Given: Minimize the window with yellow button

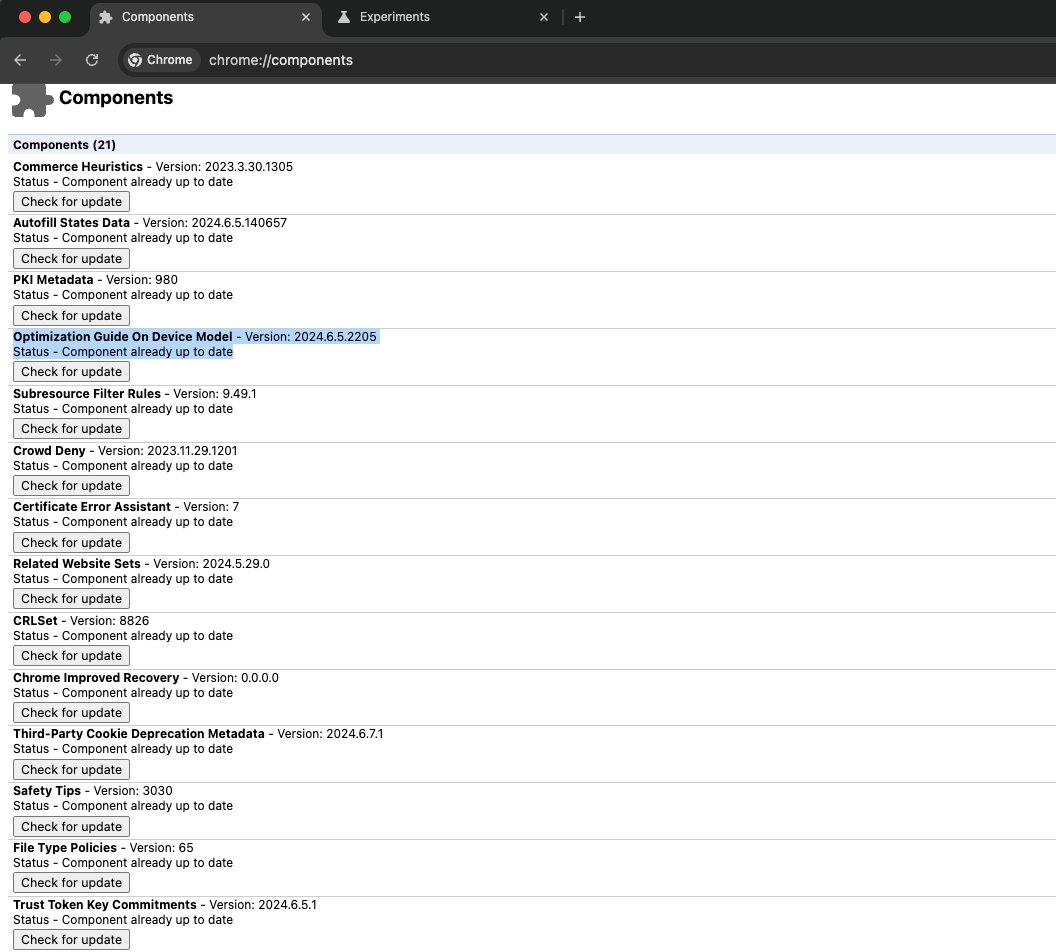Looking at the screenshot, I should point(45,17).
